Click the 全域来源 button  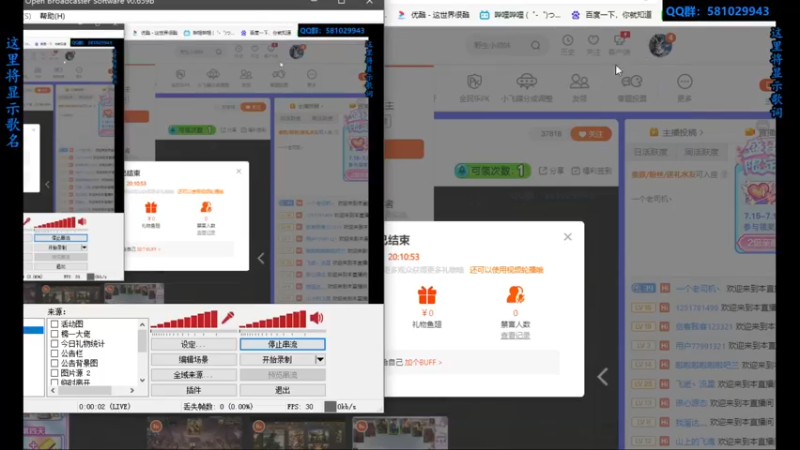tap(194, 375)
